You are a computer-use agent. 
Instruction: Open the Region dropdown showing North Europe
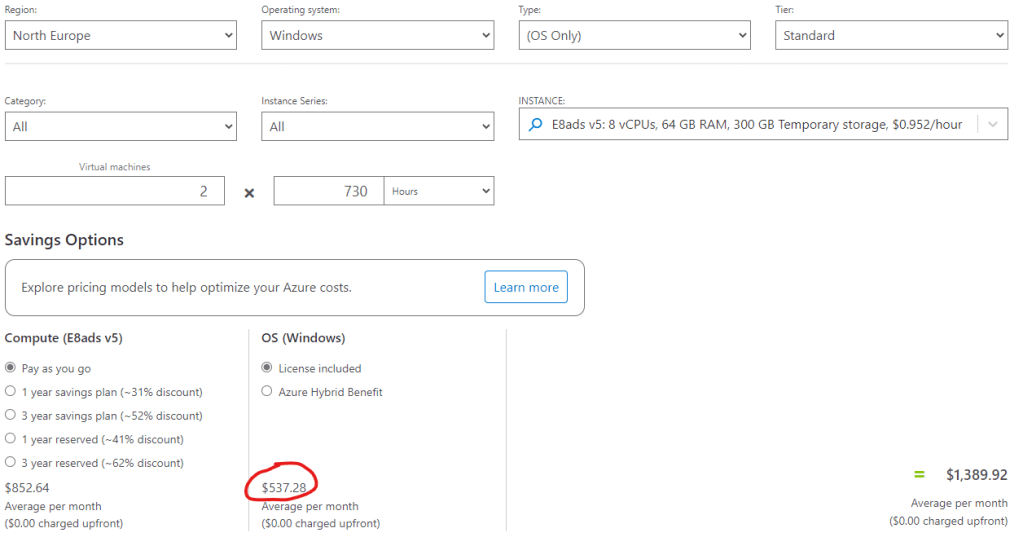point(120,36)
